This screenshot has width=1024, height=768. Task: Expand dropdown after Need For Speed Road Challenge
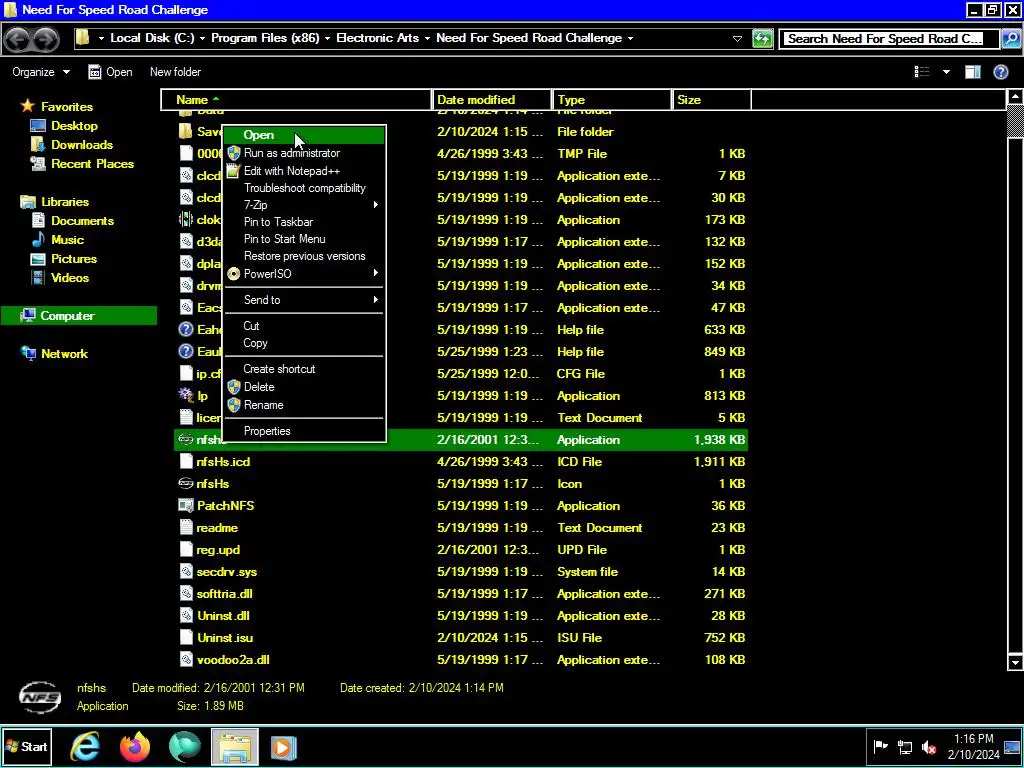coord(630,39)
